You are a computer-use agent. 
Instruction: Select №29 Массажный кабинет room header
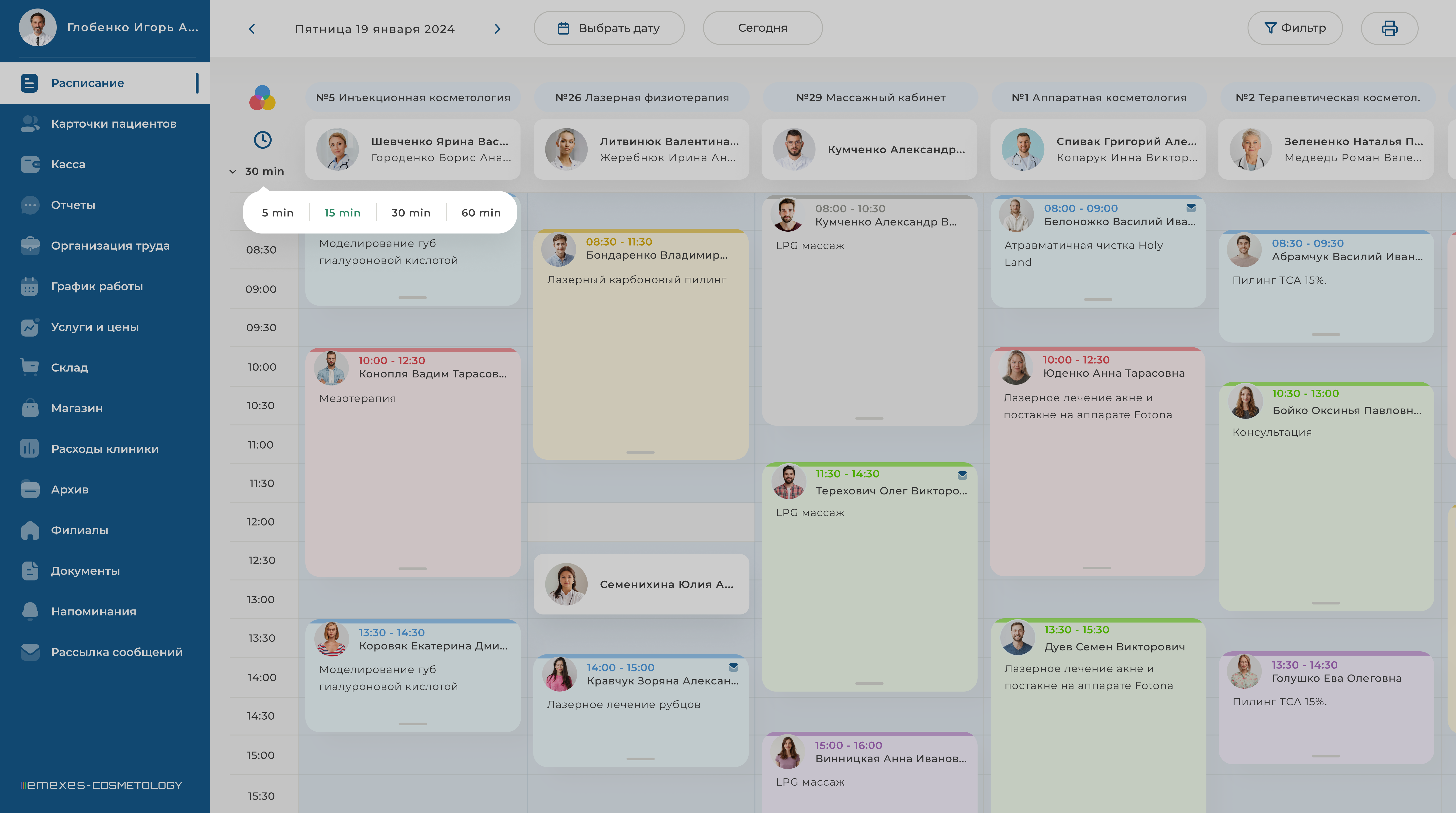point(871,98)
